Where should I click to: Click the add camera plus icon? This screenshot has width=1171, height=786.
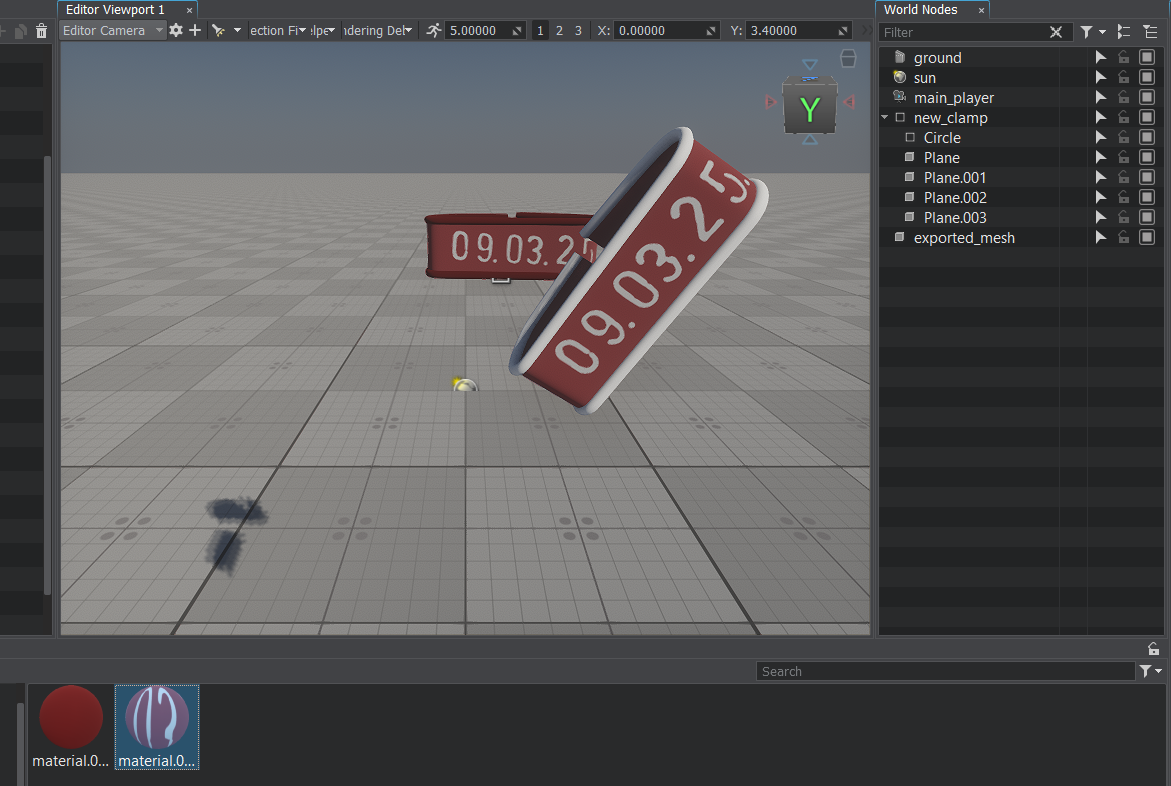[x=195, y=31]
